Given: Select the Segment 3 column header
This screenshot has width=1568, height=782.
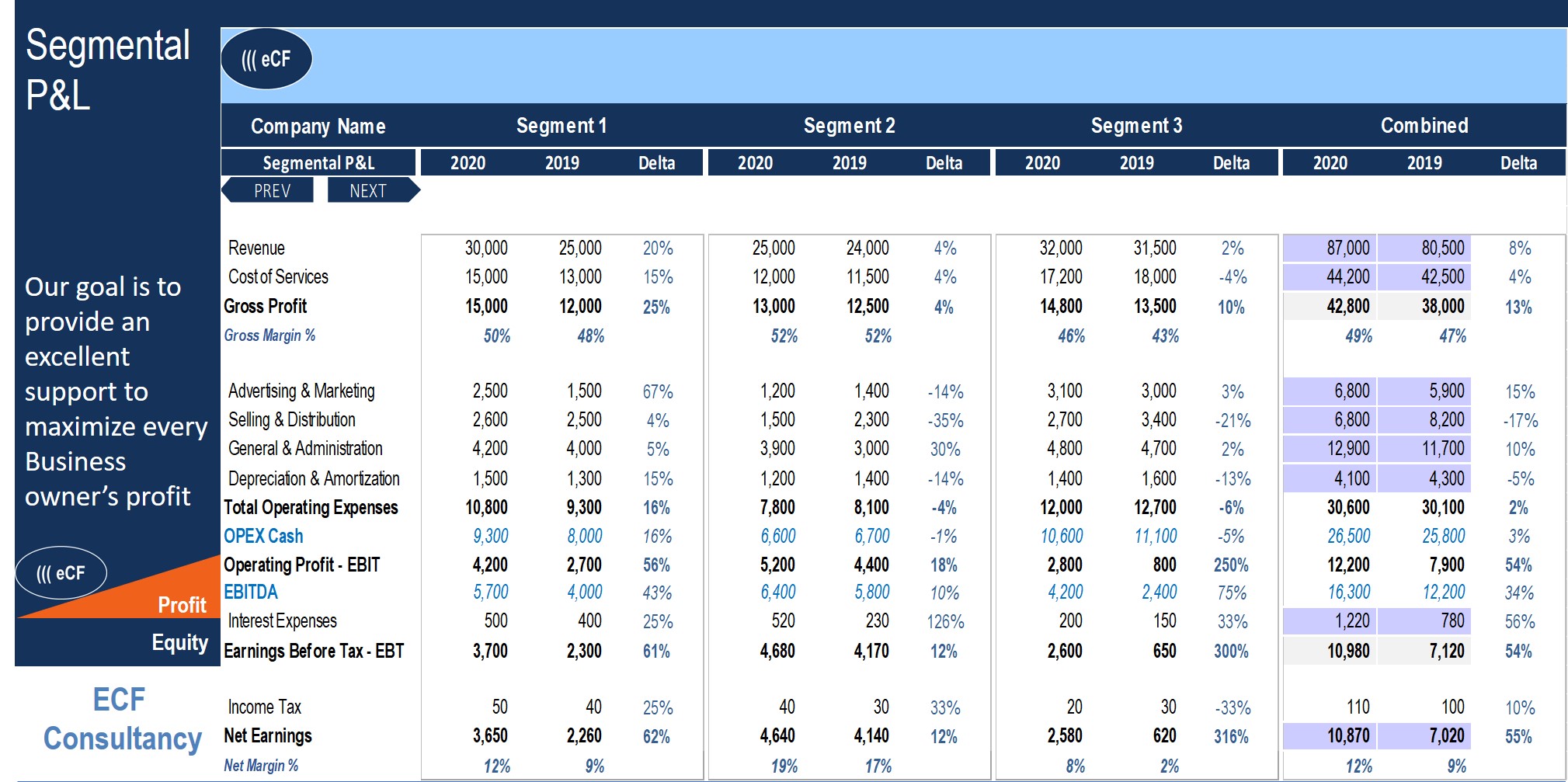Looking at the screenshot, I should [1136, 126].
